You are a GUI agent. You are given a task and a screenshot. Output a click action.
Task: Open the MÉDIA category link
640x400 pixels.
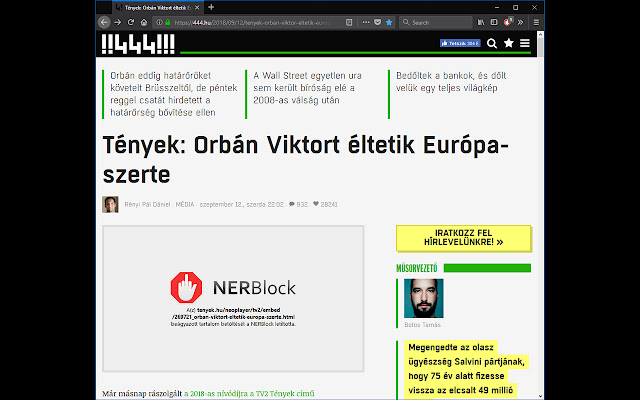[x=185, y=204]
